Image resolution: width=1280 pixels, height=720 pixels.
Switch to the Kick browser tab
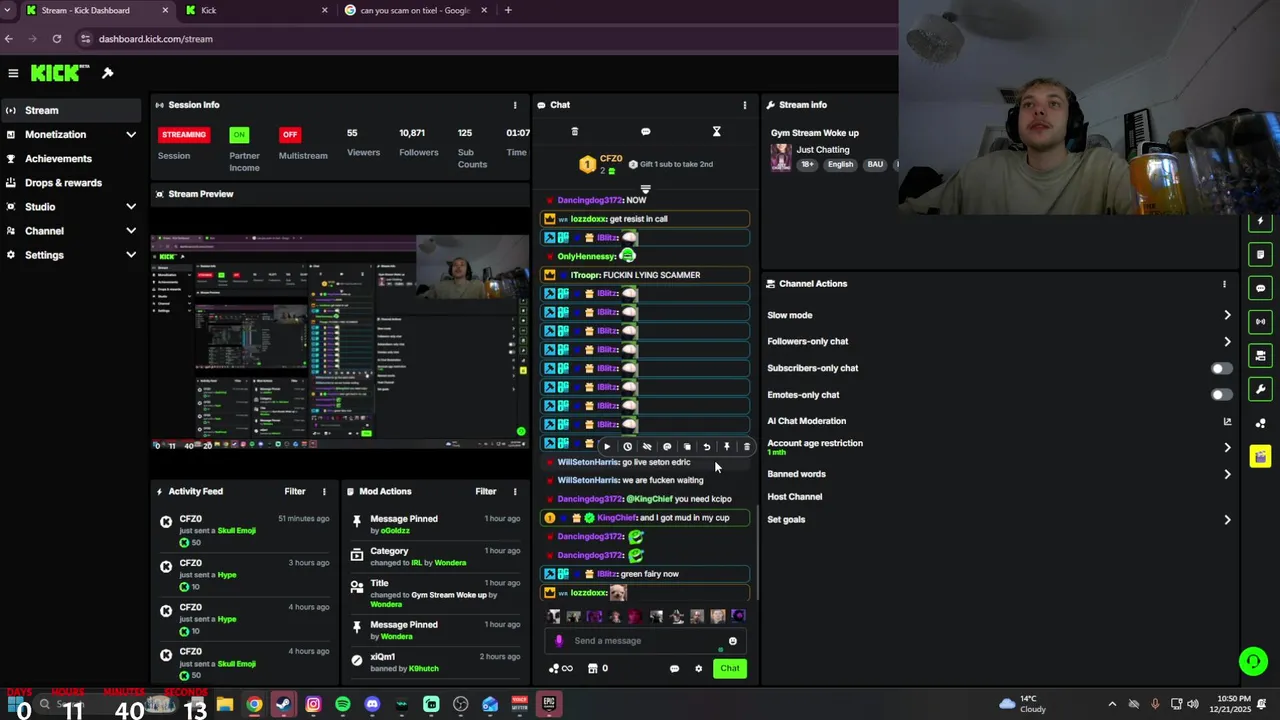tap(257, 10)
